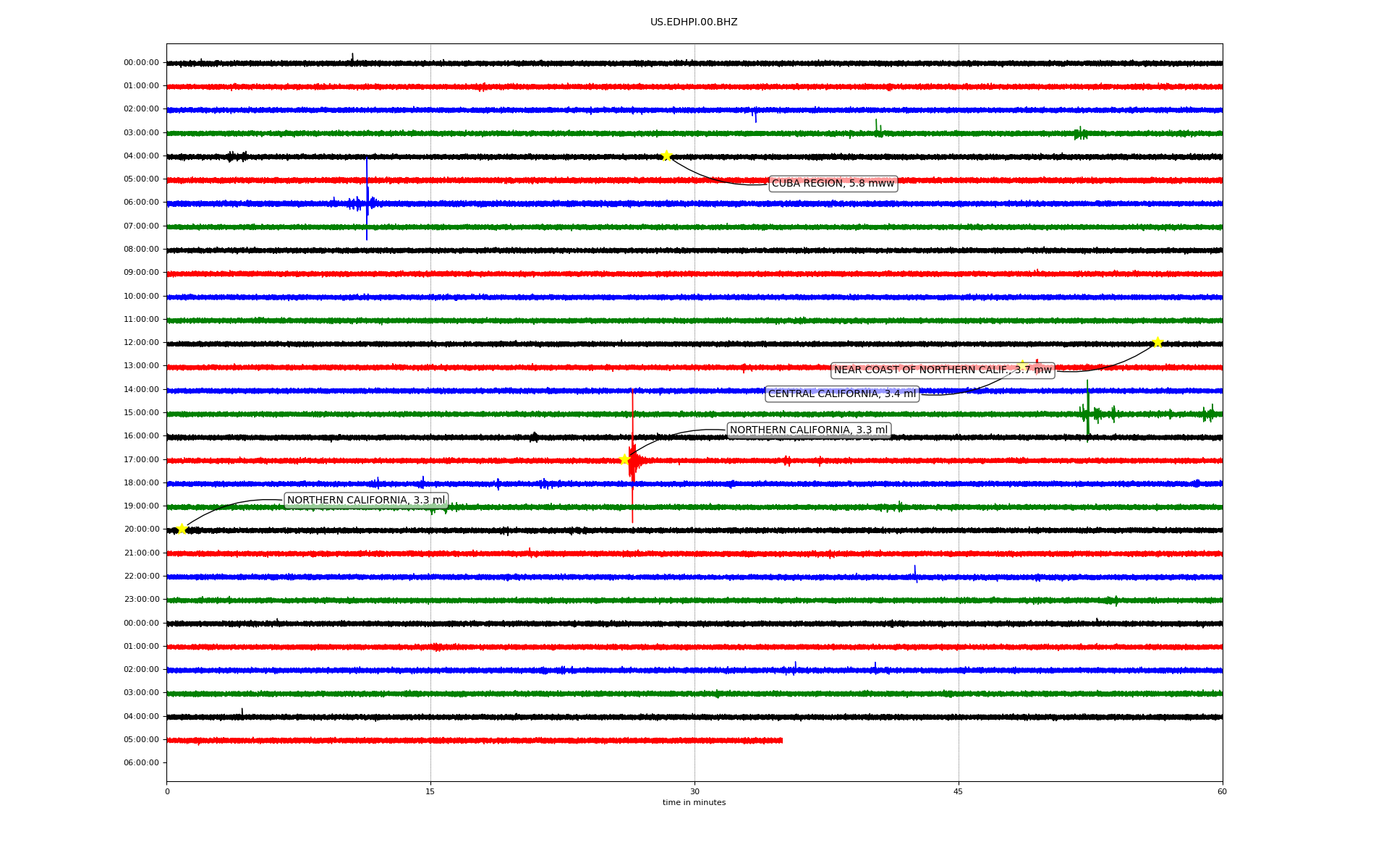
Task: Click the 30 tick label on x-axis
Action: point(694,791)
